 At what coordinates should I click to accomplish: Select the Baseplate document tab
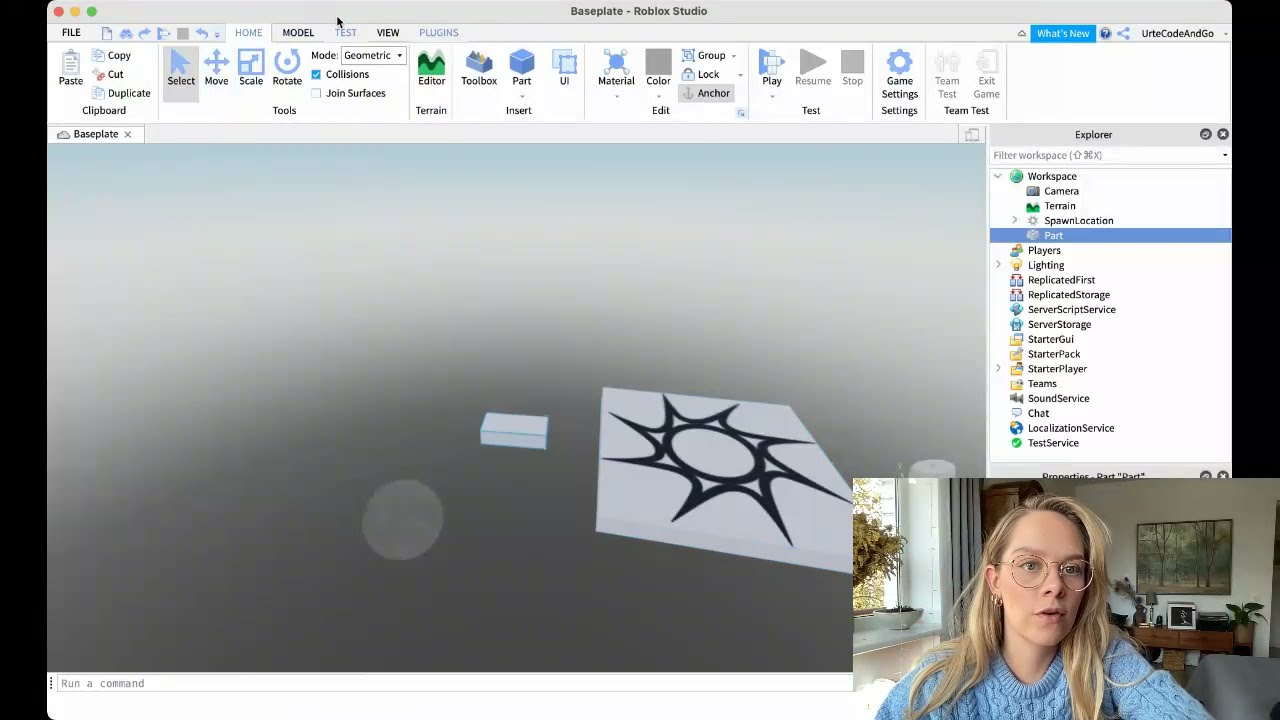(95, 134)
